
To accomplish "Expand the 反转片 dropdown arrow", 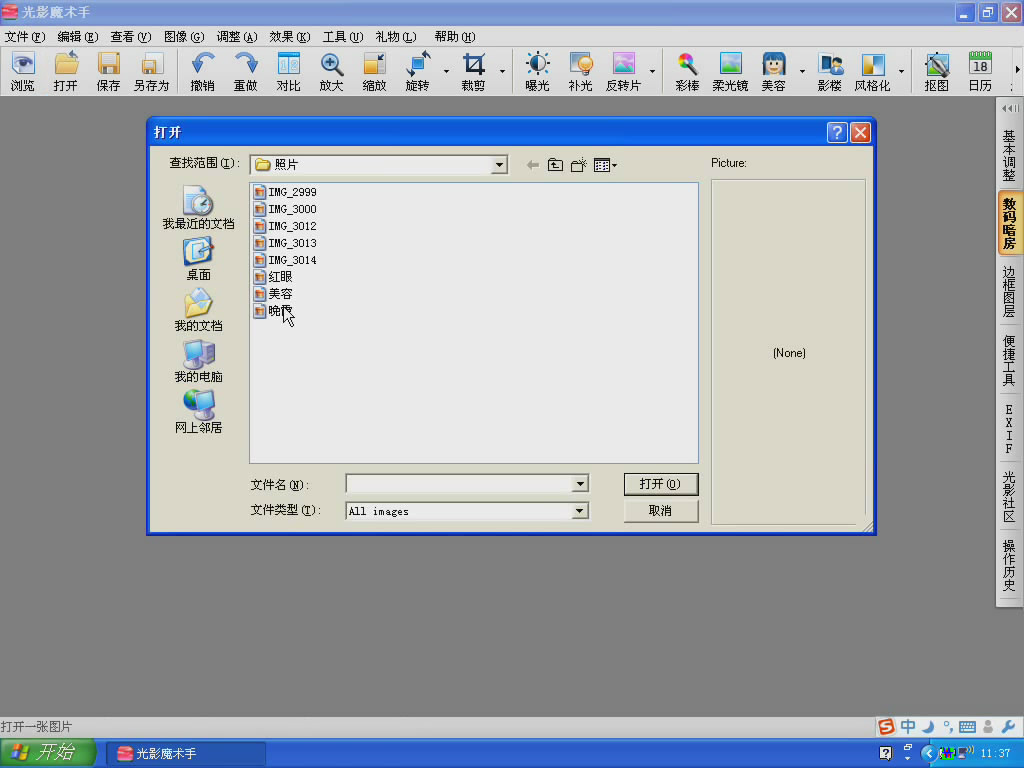I will click(x=652, y=71).
